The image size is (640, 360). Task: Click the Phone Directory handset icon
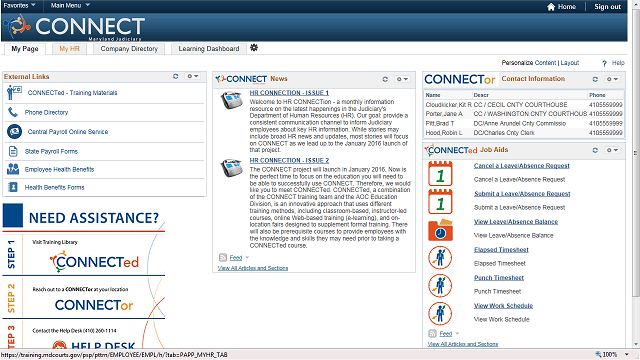pyautogui.click(x=13, y=112)
